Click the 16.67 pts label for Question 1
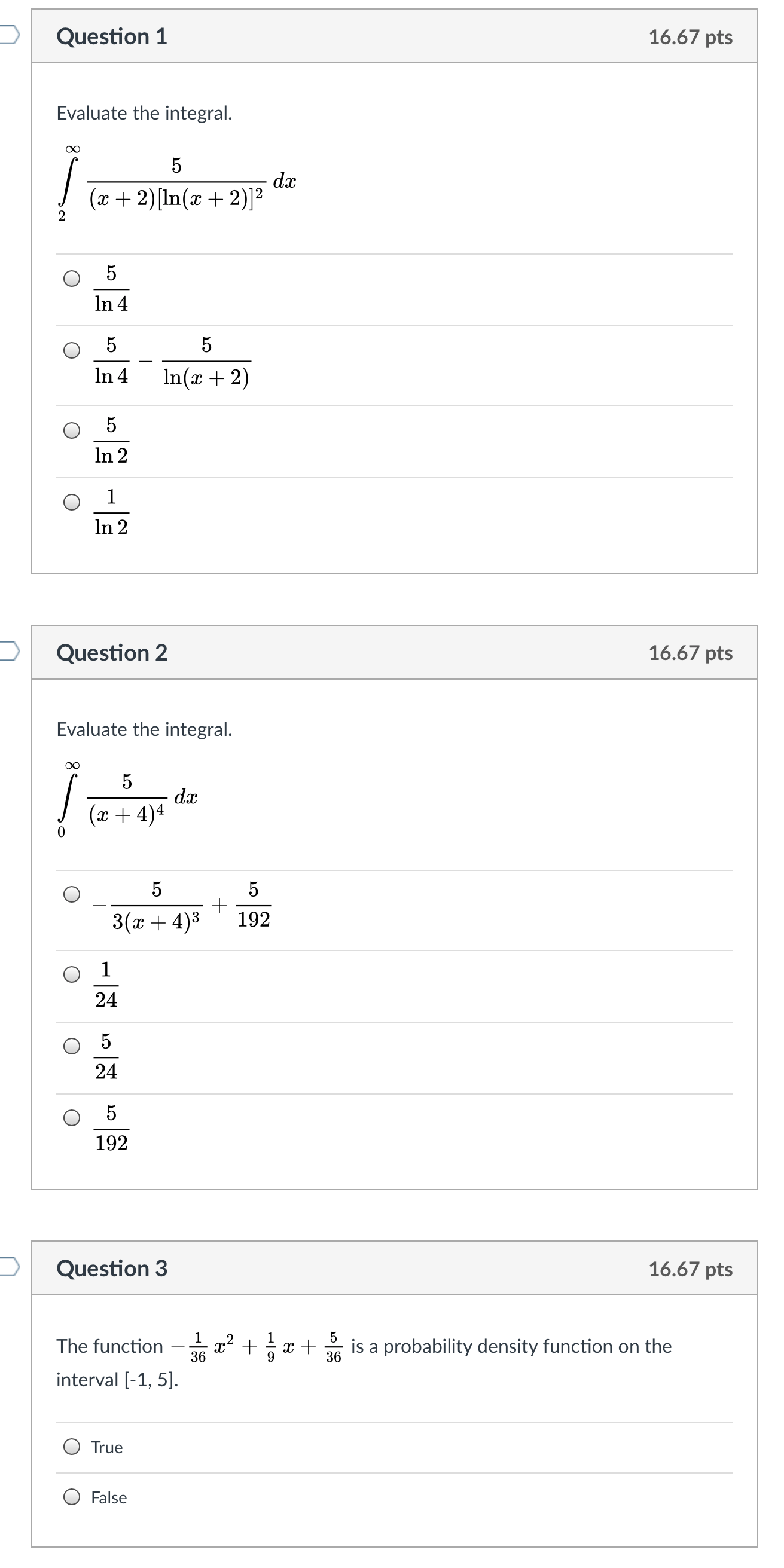This screenshot has height=1568, width=784. pos(690,37)
